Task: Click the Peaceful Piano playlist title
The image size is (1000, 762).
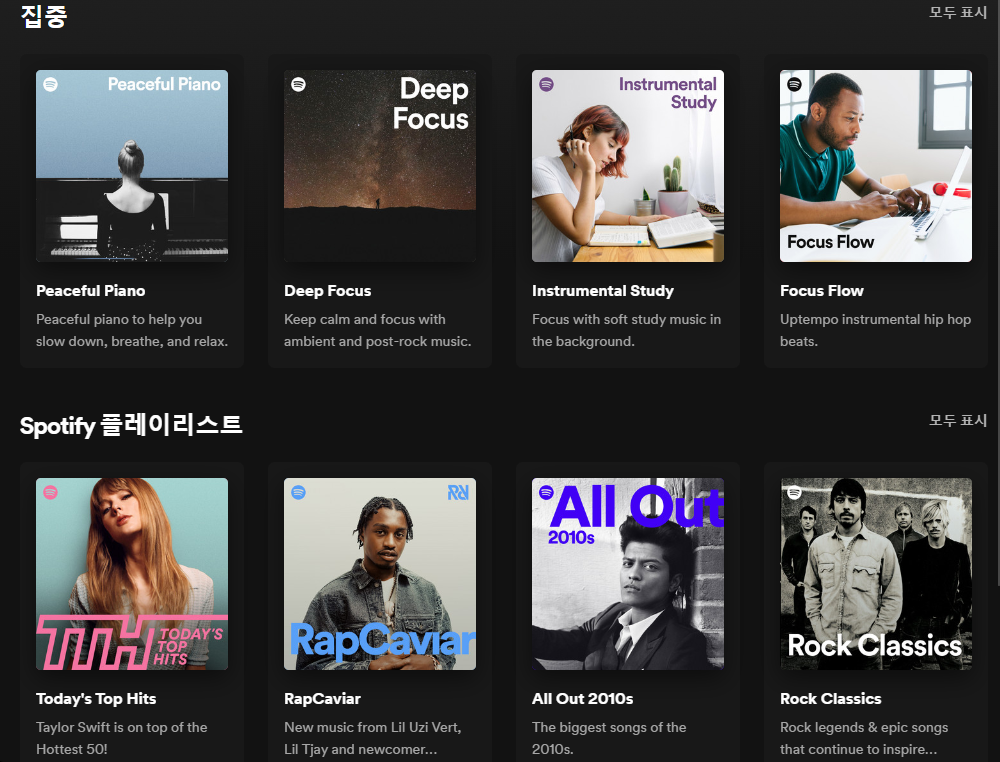Action: coord(91,291)
